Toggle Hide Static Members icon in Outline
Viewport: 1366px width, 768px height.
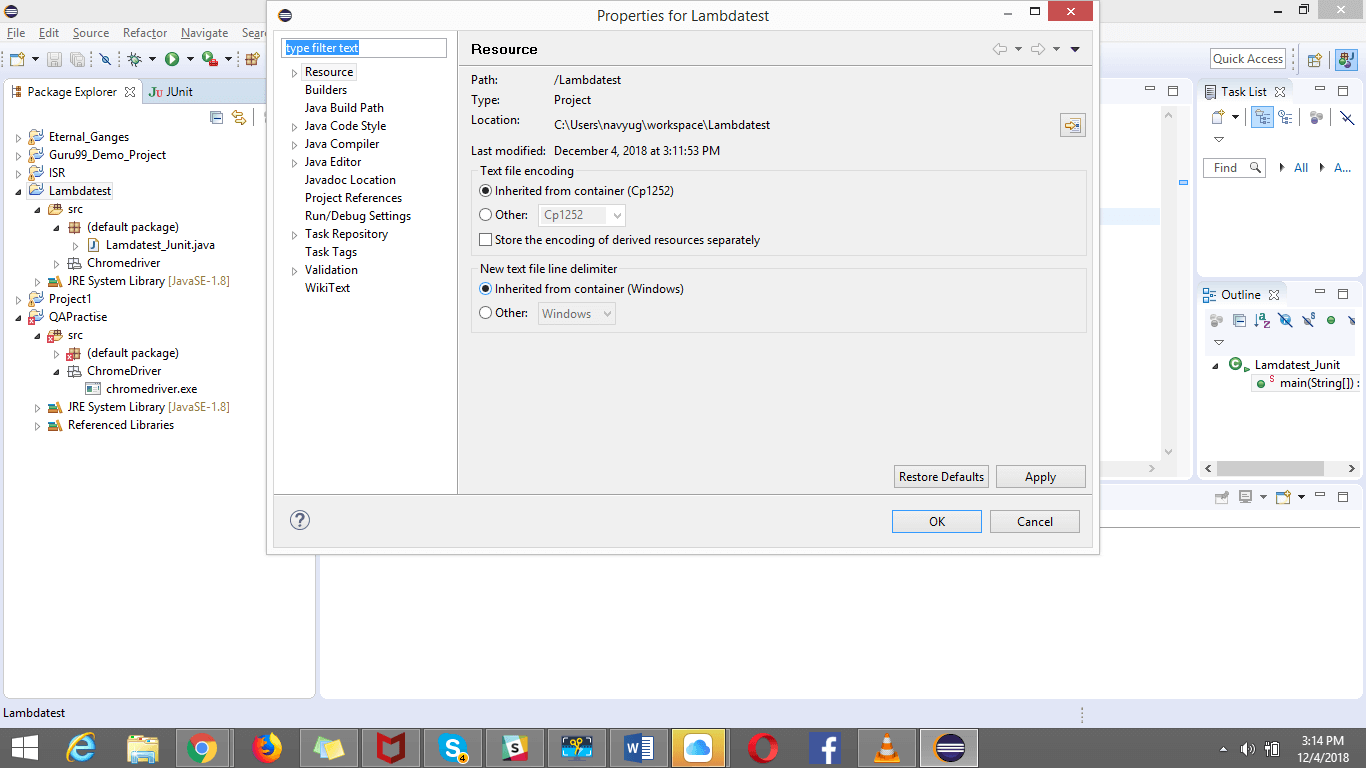(1308, 320)
